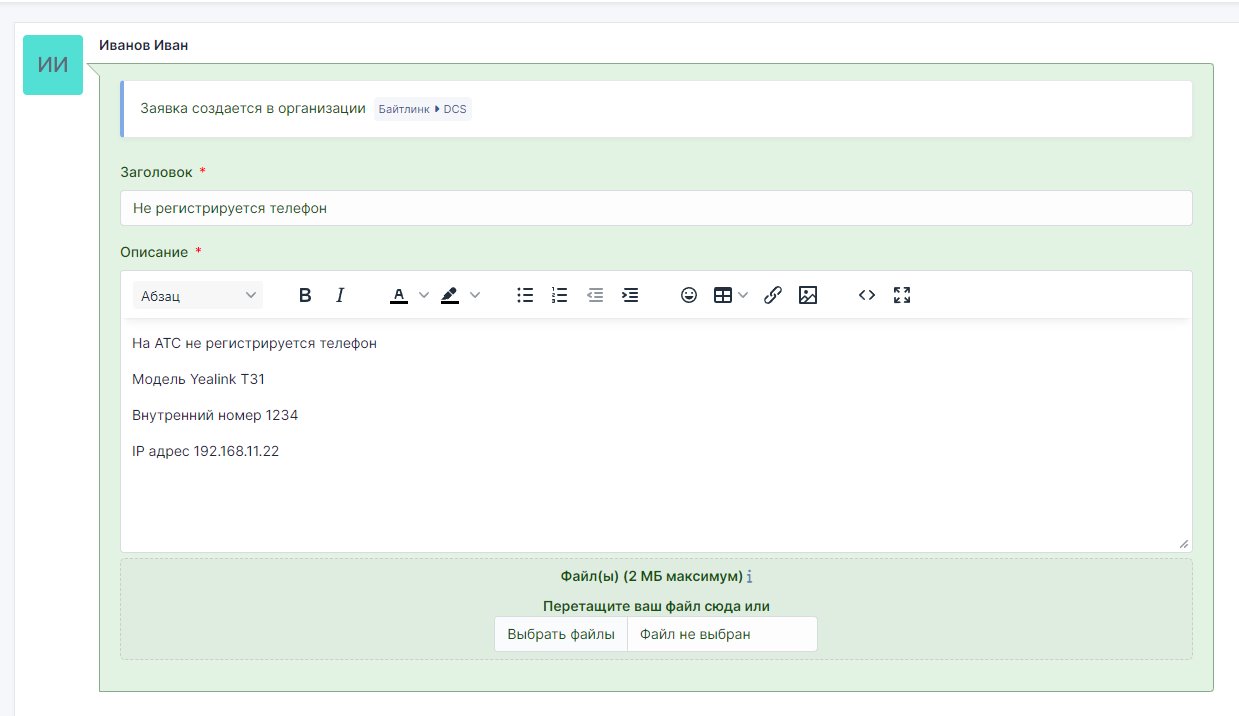Toggle italic text formatting

pyautogui.click(x=340, y=295)
